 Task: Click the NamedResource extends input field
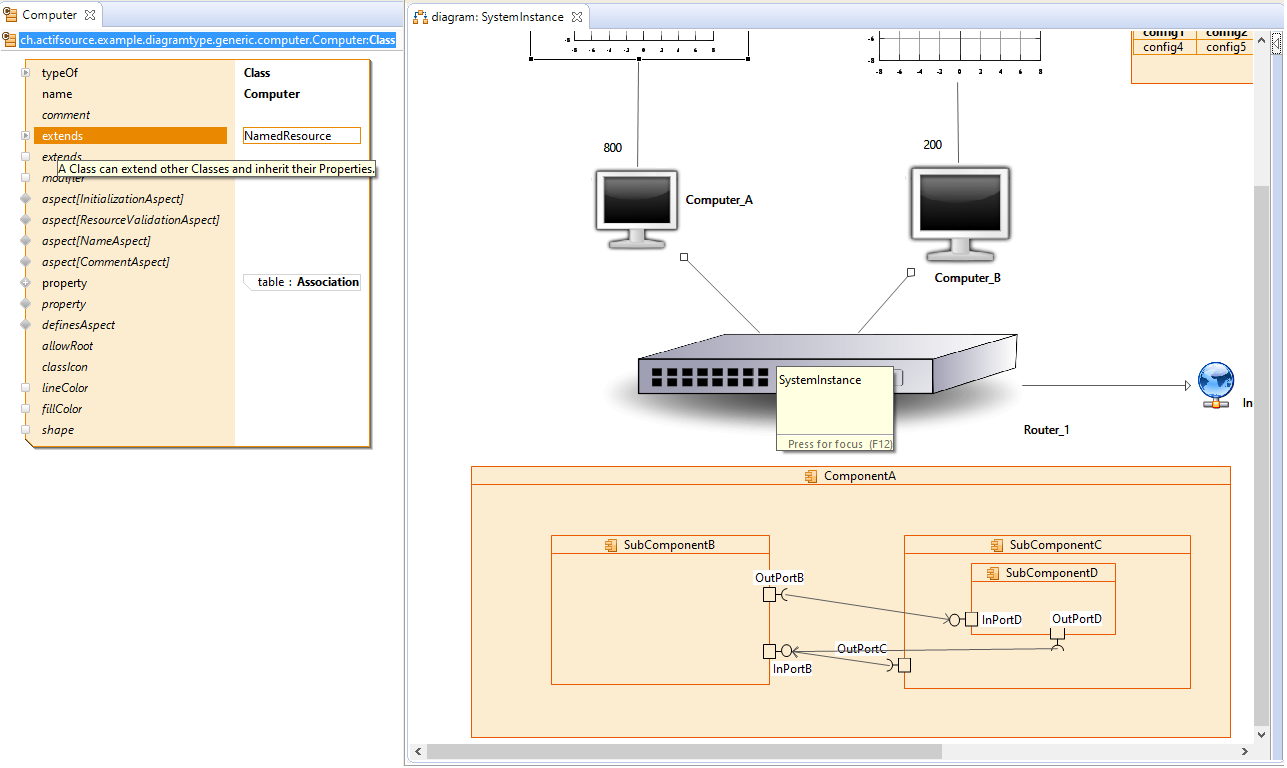[x=301, y=136]
